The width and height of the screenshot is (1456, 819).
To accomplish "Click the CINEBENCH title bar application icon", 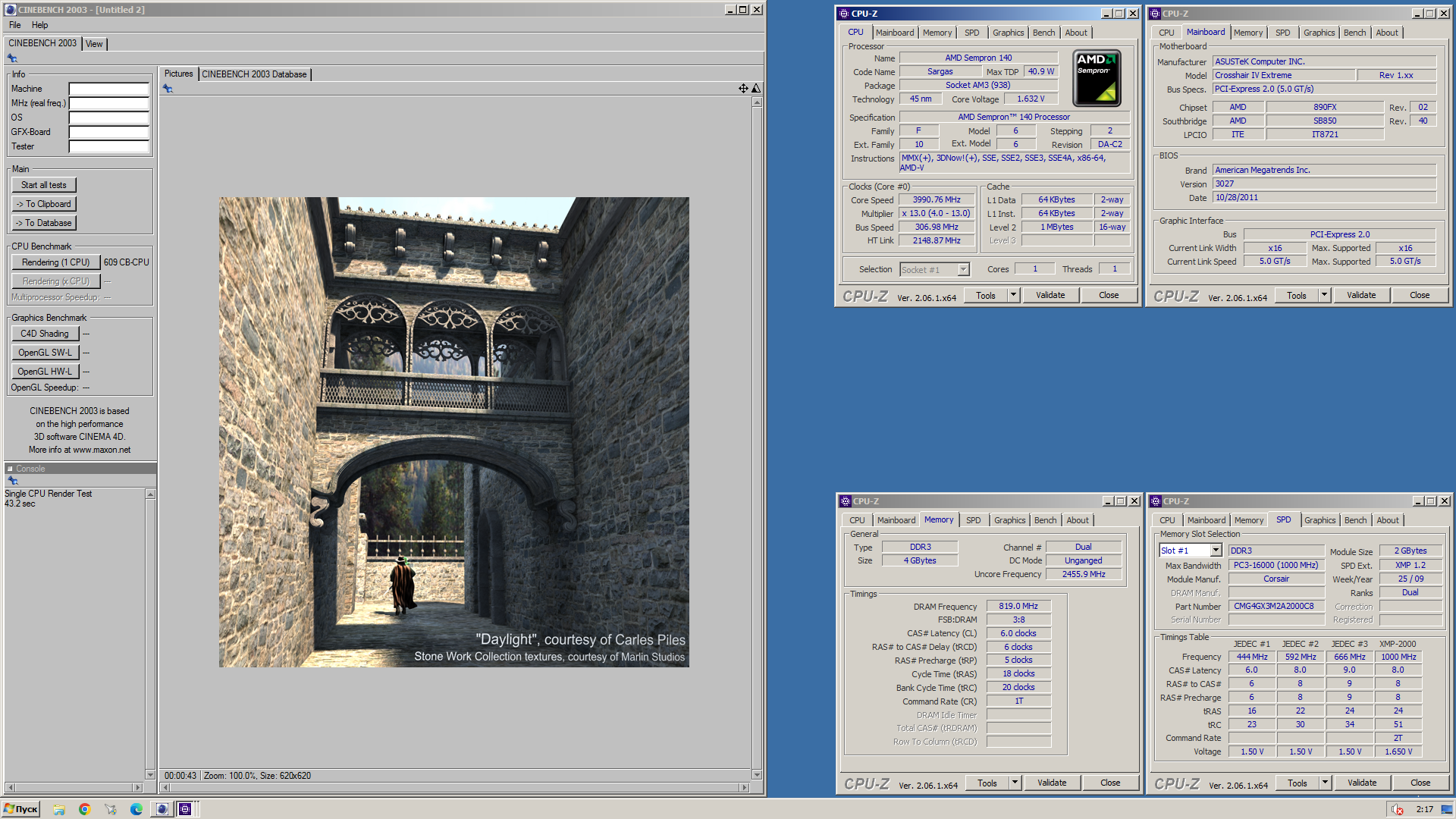I will [11, 10].
